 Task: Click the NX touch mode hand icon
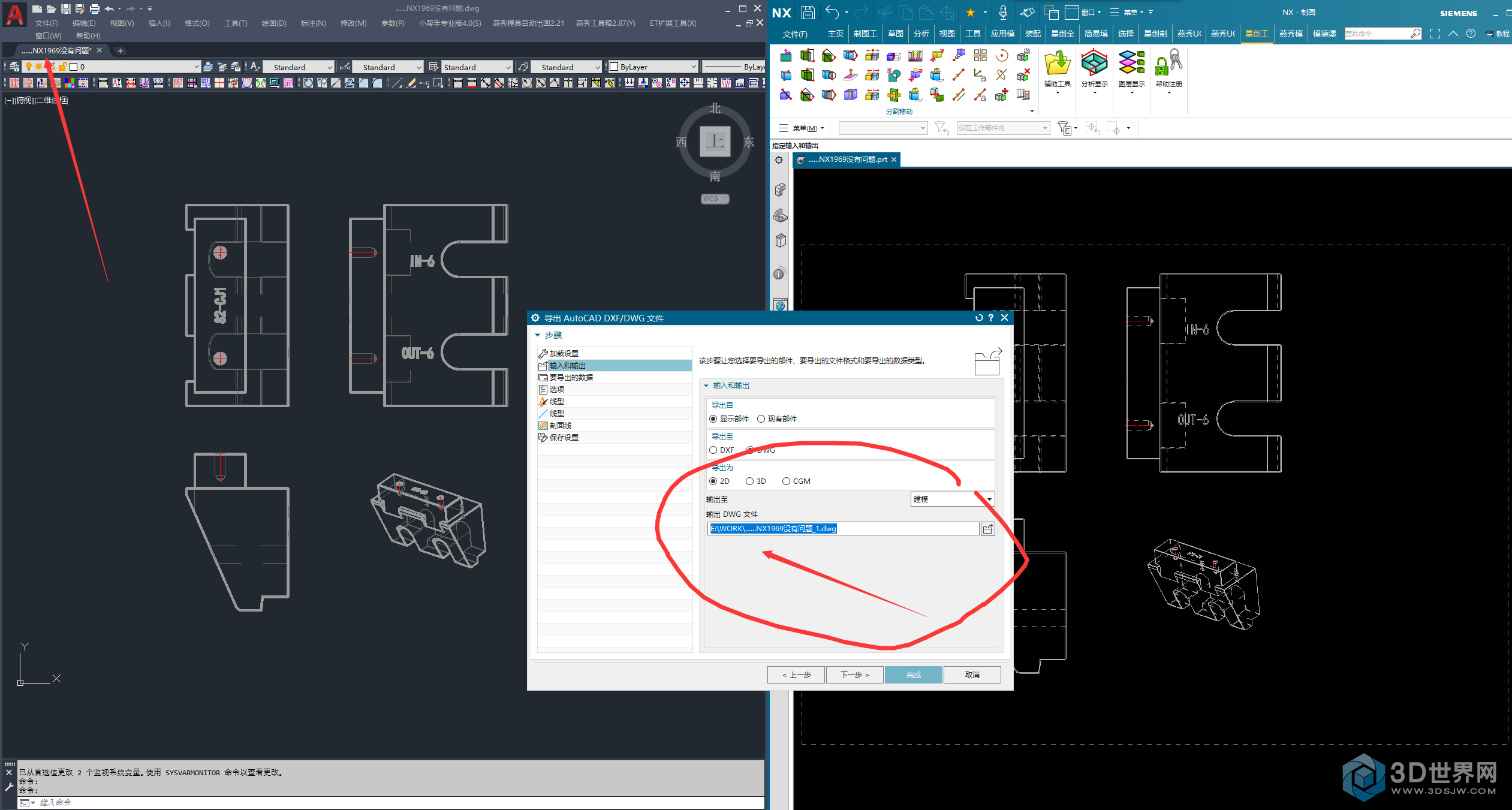(x=1027, y=12)
